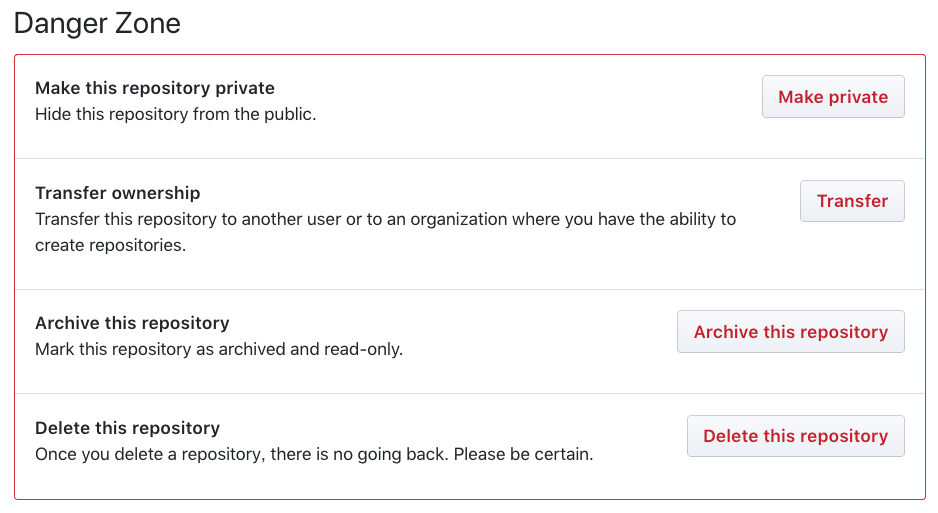
Task: Click the 'Transfer ownership' title text
Action: [x=117, y=193]
